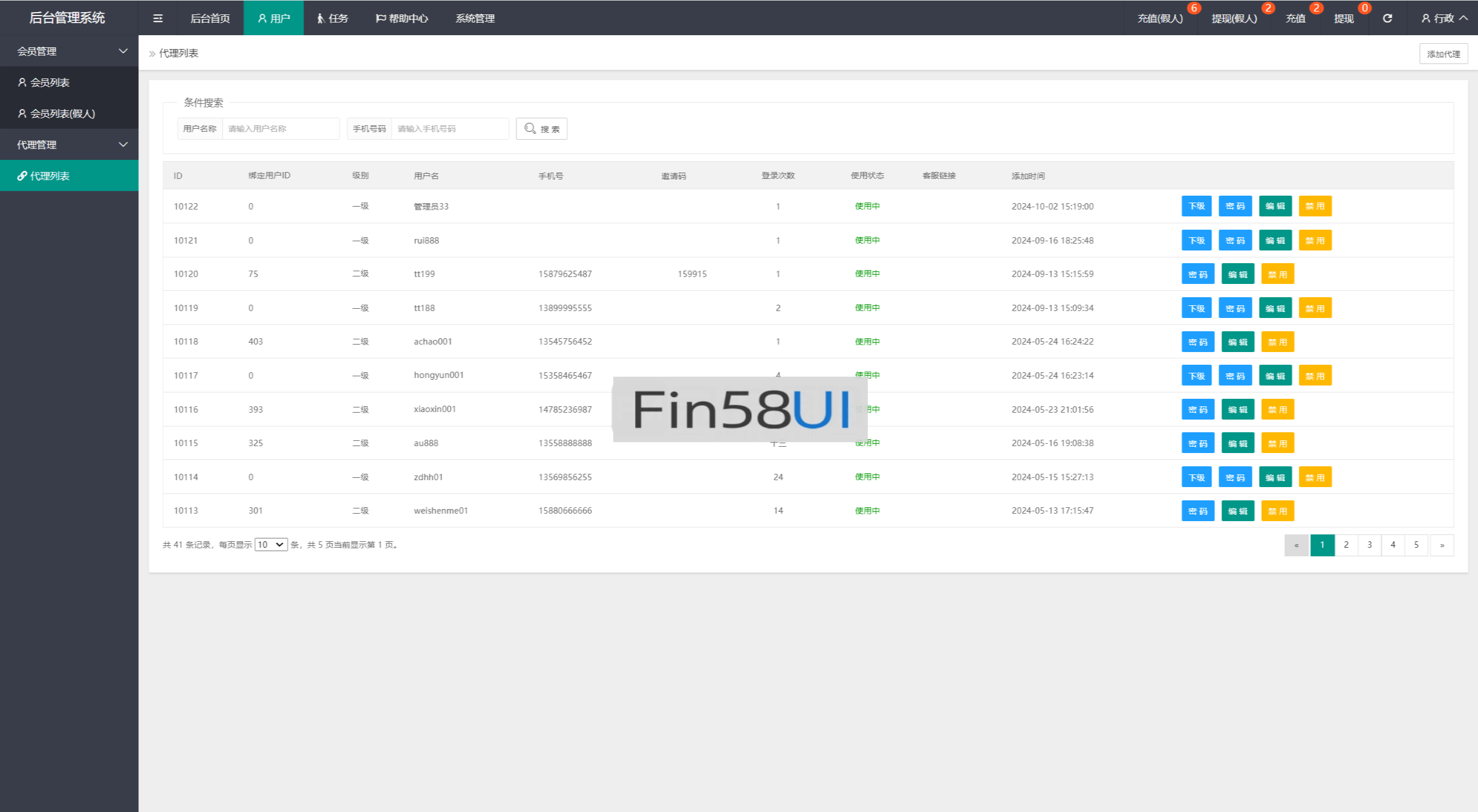
Task: Switch to 系统管理 top menu
Action: tap(475, 18)
